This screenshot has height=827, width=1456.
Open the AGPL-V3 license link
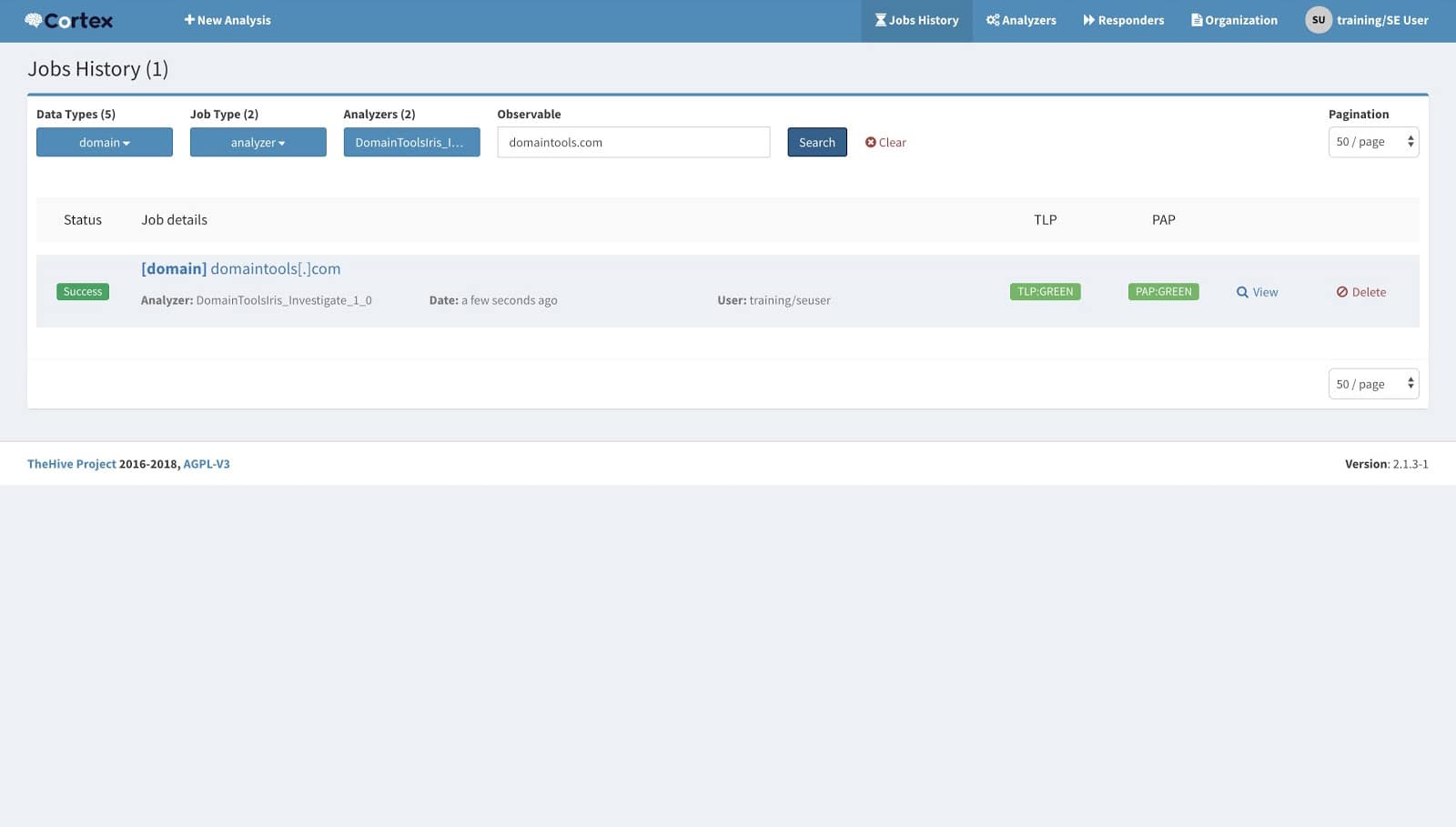point(207,464)
